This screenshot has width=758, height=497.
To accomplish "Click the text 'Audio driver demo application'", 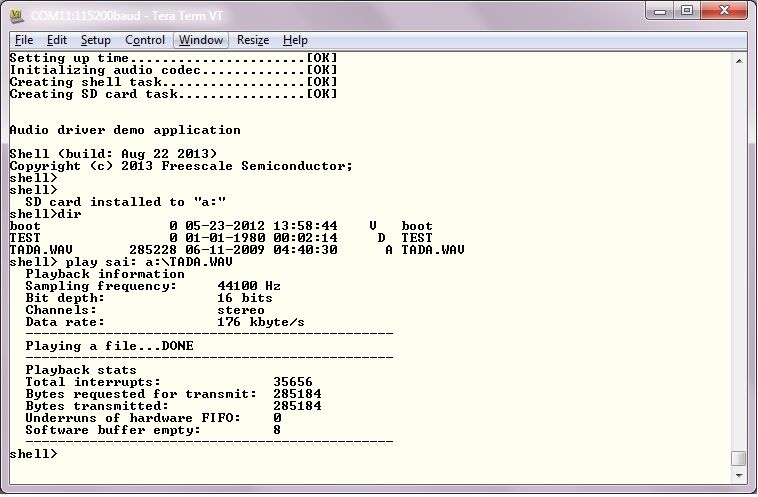I will (x=125, y=130).
